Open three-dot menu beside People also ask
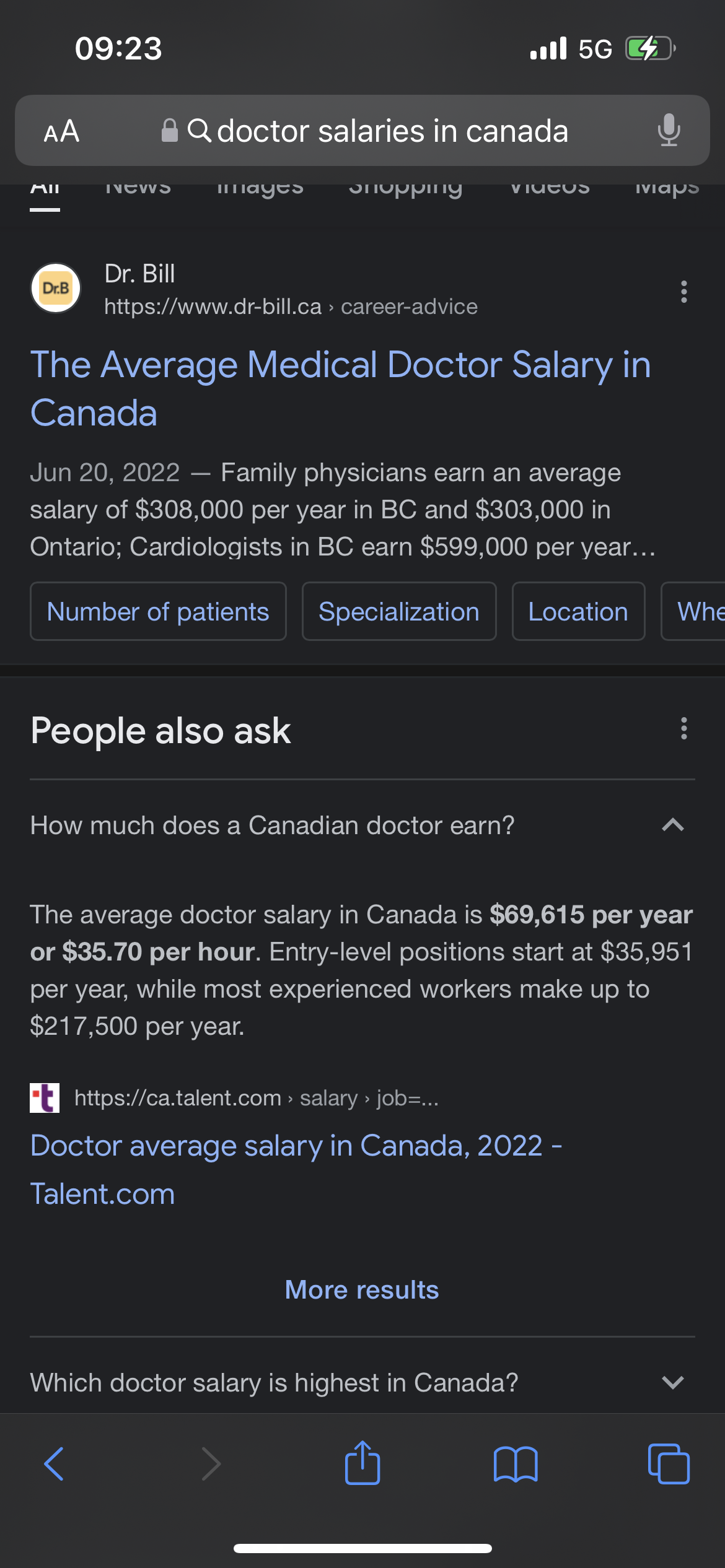Screen dimensions: 725x1568 click(684, 729)
